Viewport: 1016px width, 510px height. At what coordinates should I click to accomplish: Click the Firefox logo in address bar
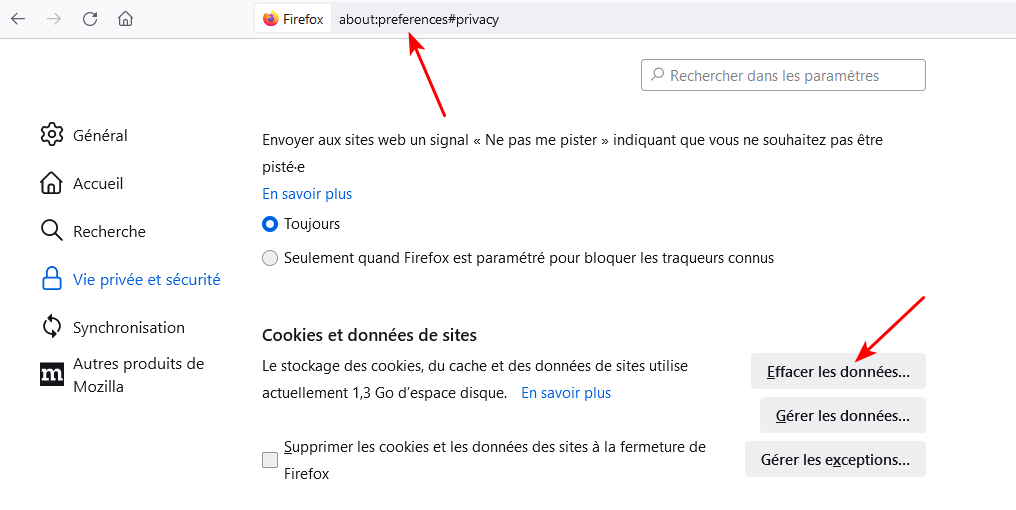[271, 19]
